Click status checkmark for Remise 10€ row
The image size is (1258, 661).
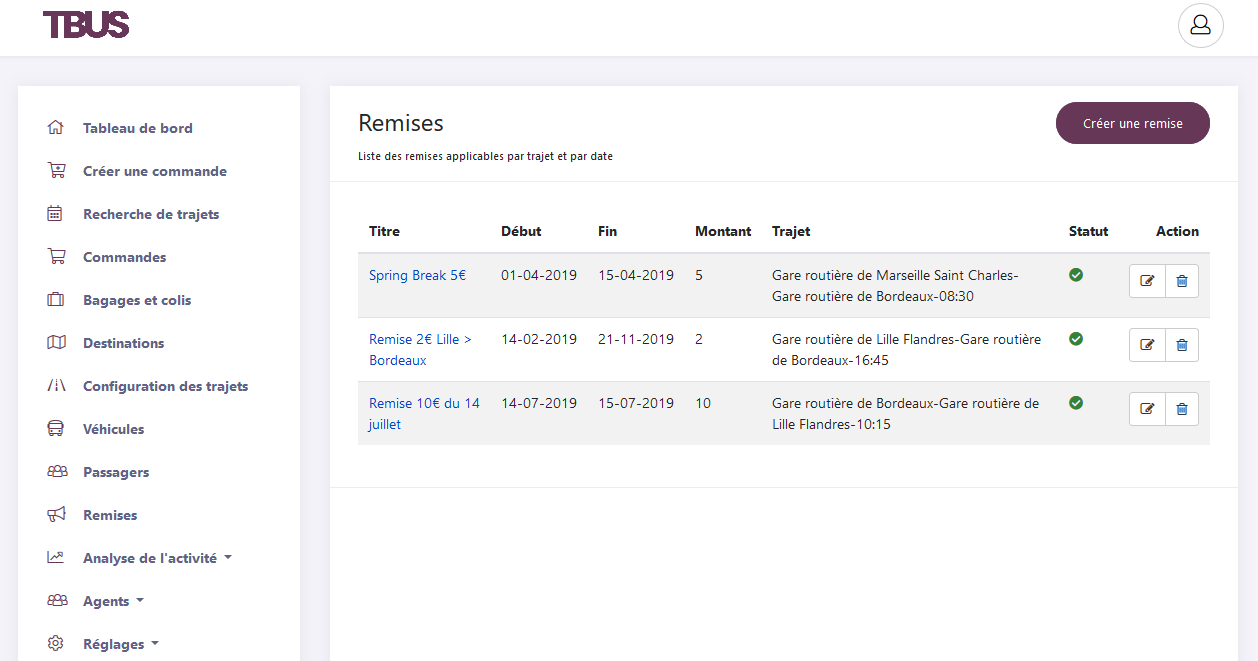click(1076, 403)
